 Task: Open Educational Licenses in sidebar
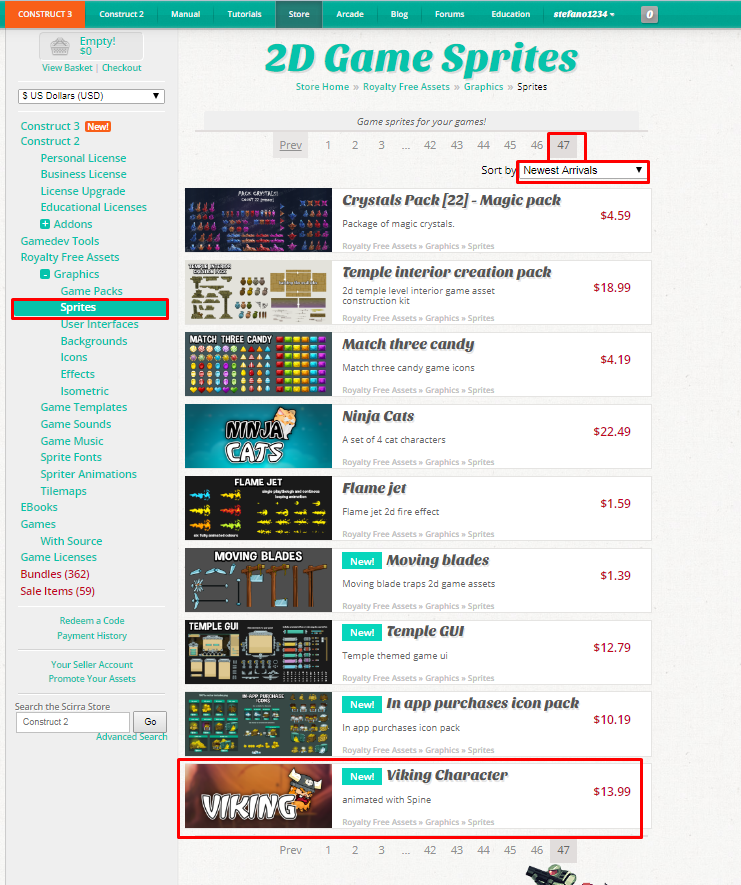pos(93,207)
